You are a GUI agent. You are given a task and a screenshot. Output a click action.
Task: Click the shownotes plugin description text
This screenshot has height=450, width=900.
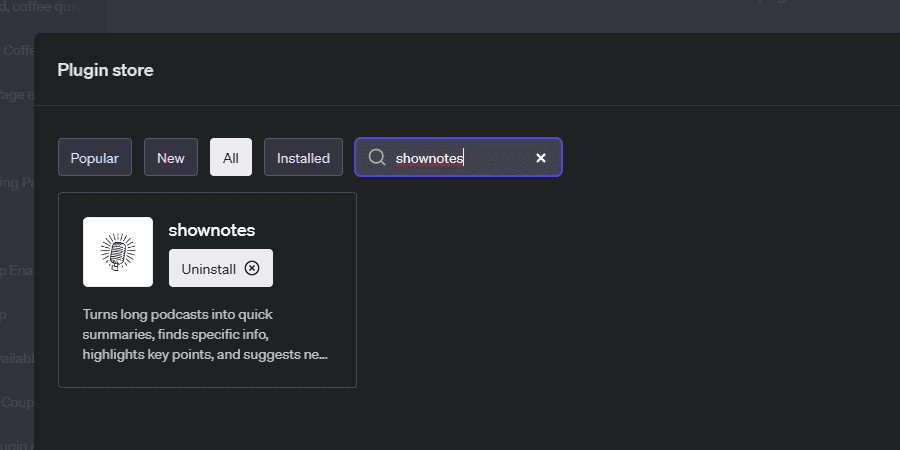pyautogui.click(x=205, y=335)
